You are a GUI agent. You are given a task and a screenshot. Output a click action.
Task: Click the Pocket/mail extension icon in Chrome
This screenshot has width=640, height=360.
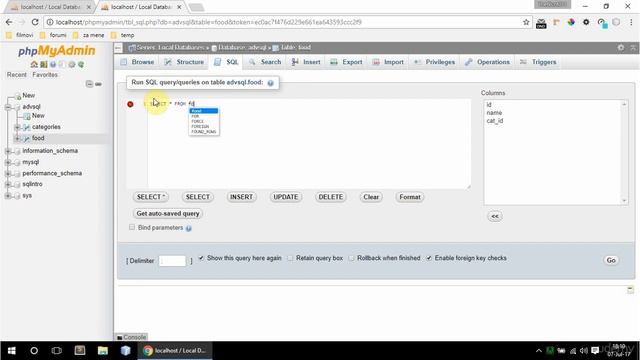tap(541, 23)
